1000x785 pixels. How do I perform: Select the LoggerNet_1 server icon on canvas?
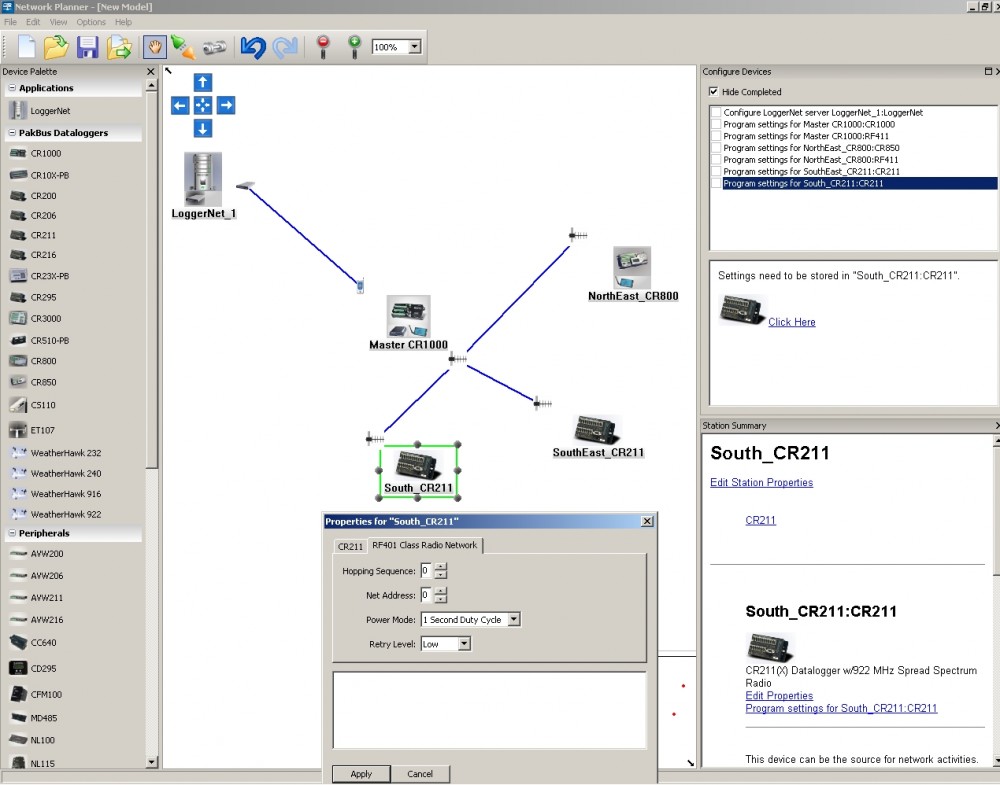[203, 179]
